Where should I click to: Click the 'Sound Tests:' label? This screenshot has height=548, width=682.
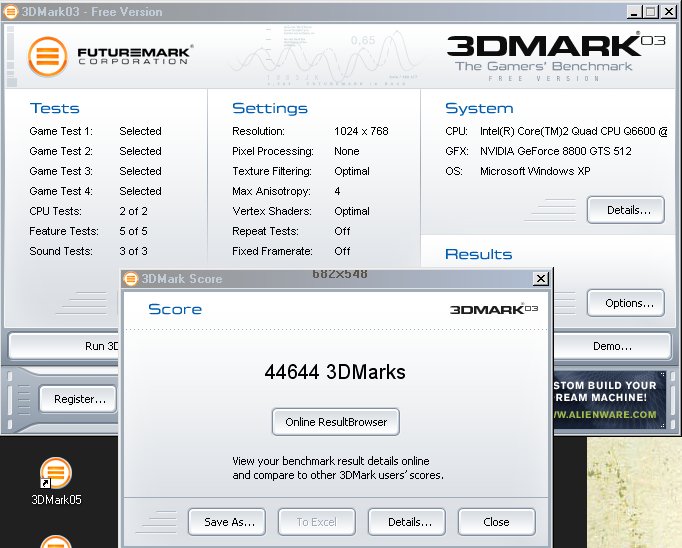[x=61, y=251]
